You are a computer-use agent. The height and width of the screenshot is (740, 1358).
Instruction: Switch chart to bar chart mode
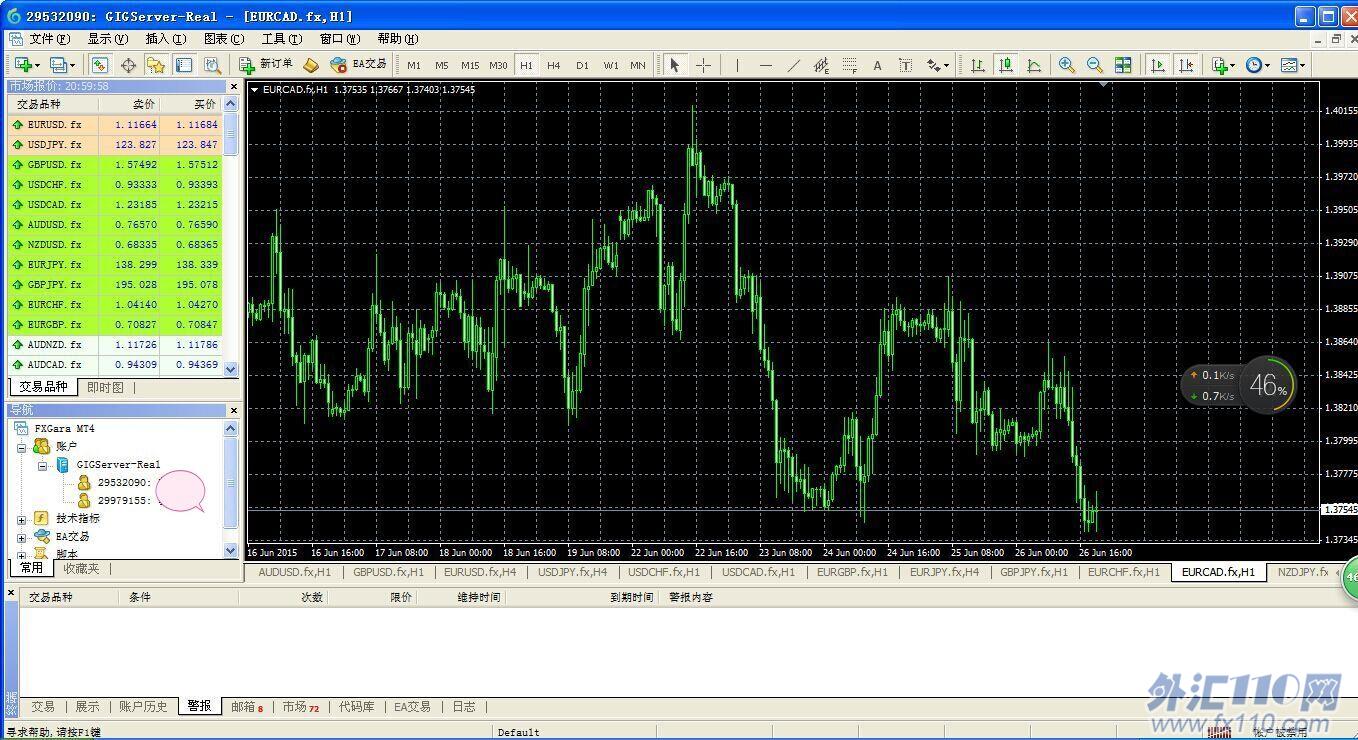978,65
